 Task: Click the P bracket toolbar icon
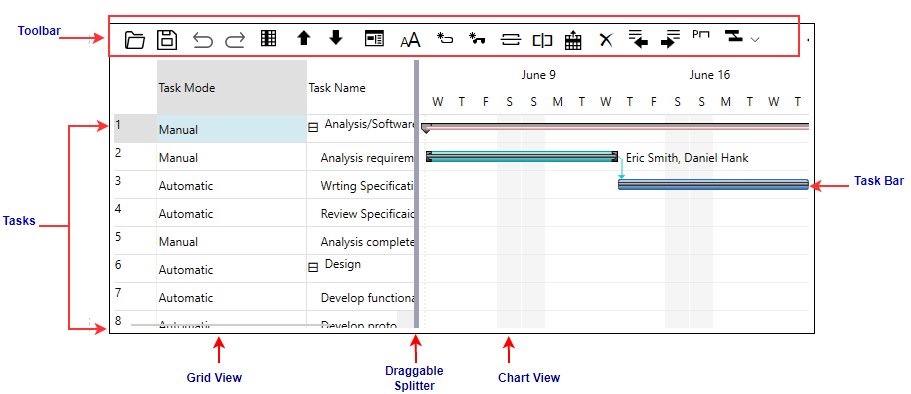pyautogui.click(x=701, y=35)
